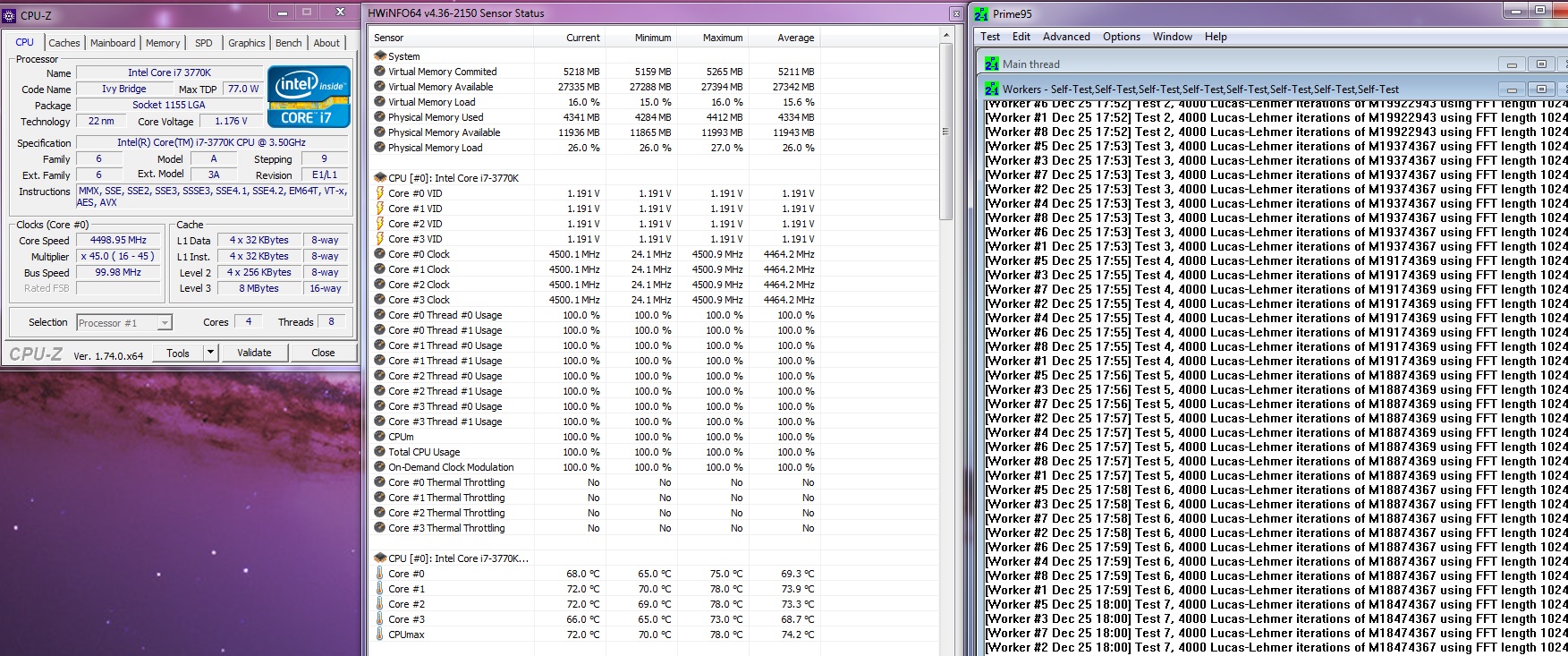The image size is (1568, 656).
Task: Click the Workers window icon in Prime95
Action: (992, 89)
